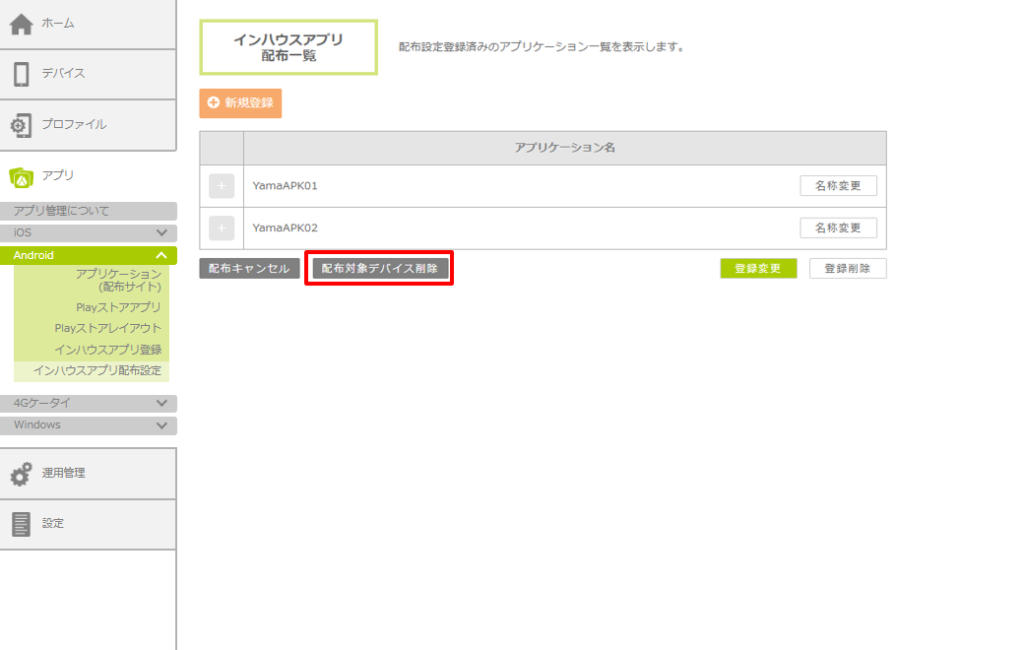Click the Device tablet icon
This screenshot has width=1024, height=650.
point(21,74)
